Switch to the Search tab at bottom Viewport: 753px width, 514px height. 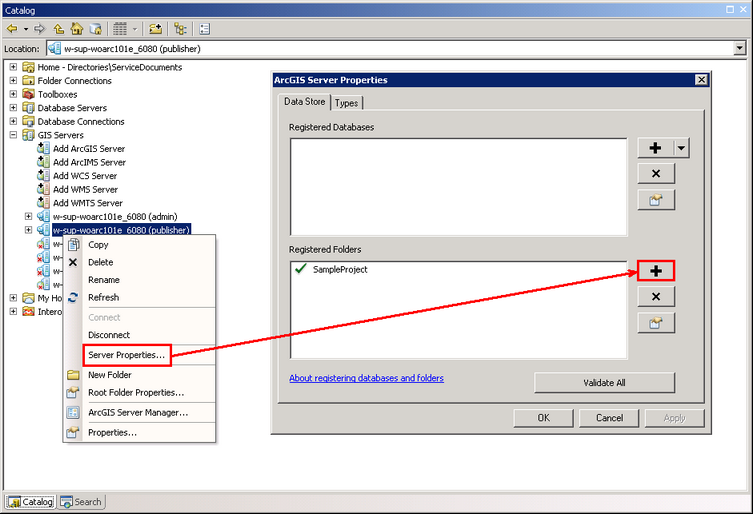(81, 502)
